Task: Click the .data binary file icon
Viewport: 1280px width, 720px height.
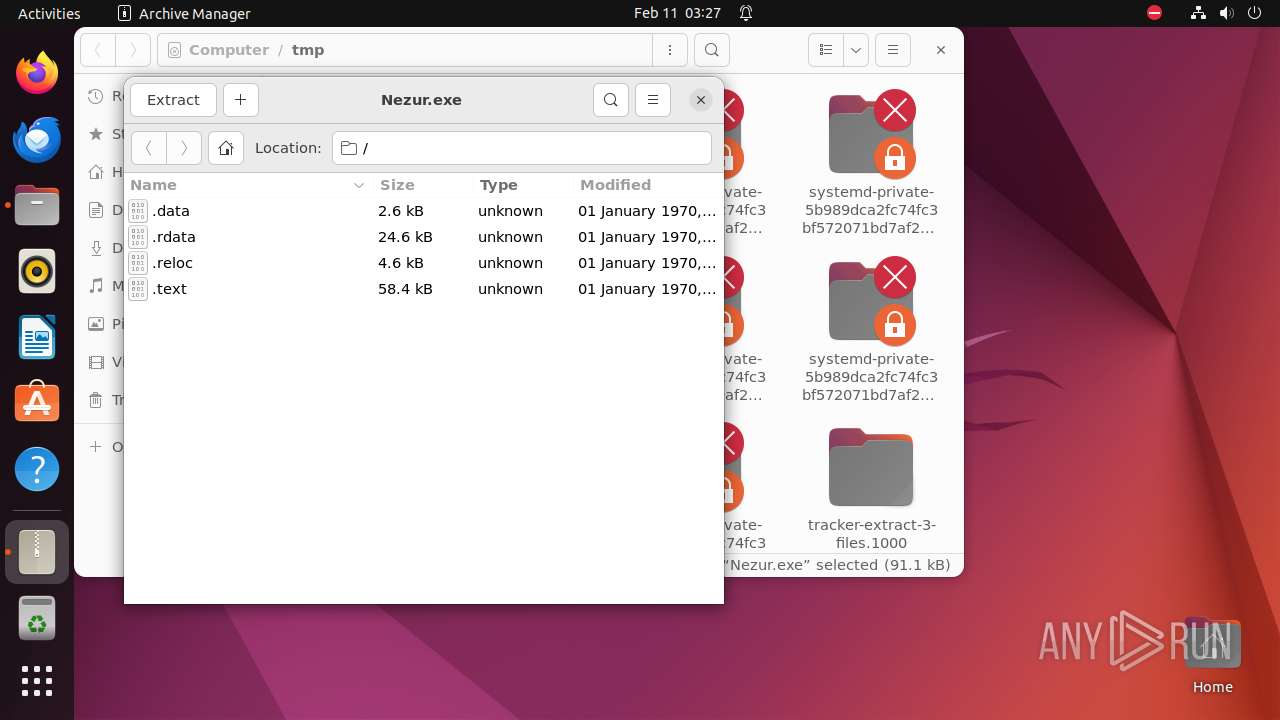Action: [x=138, y=211]
